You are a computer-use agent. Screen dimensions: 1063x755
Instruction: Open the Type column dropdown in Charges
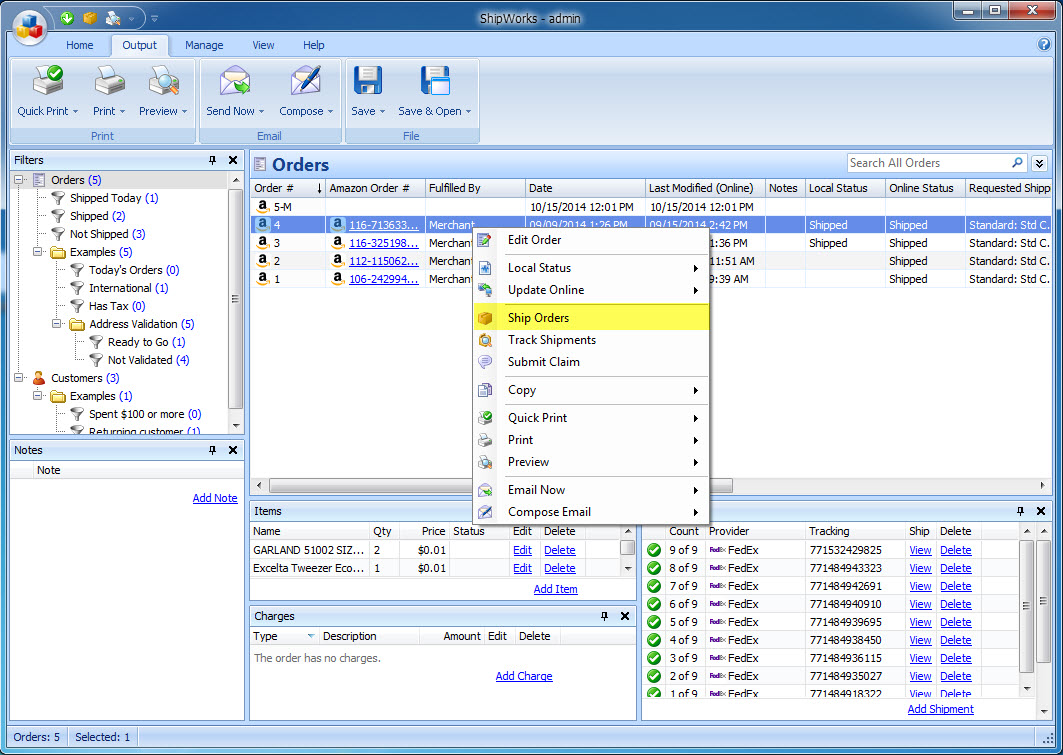coord(310,636)
